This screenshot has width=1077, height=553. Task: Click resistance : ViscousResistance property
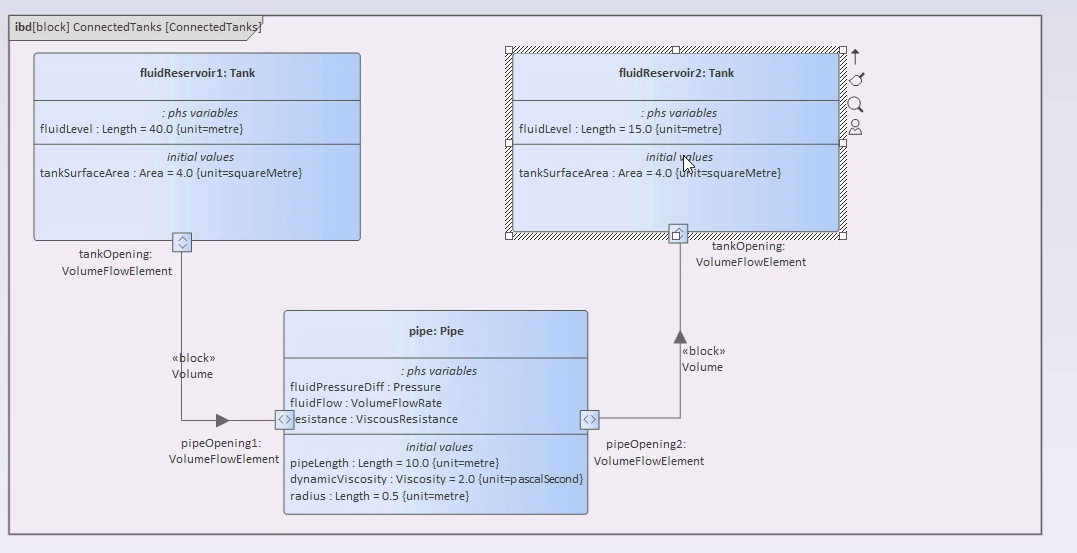click(374, 419)
